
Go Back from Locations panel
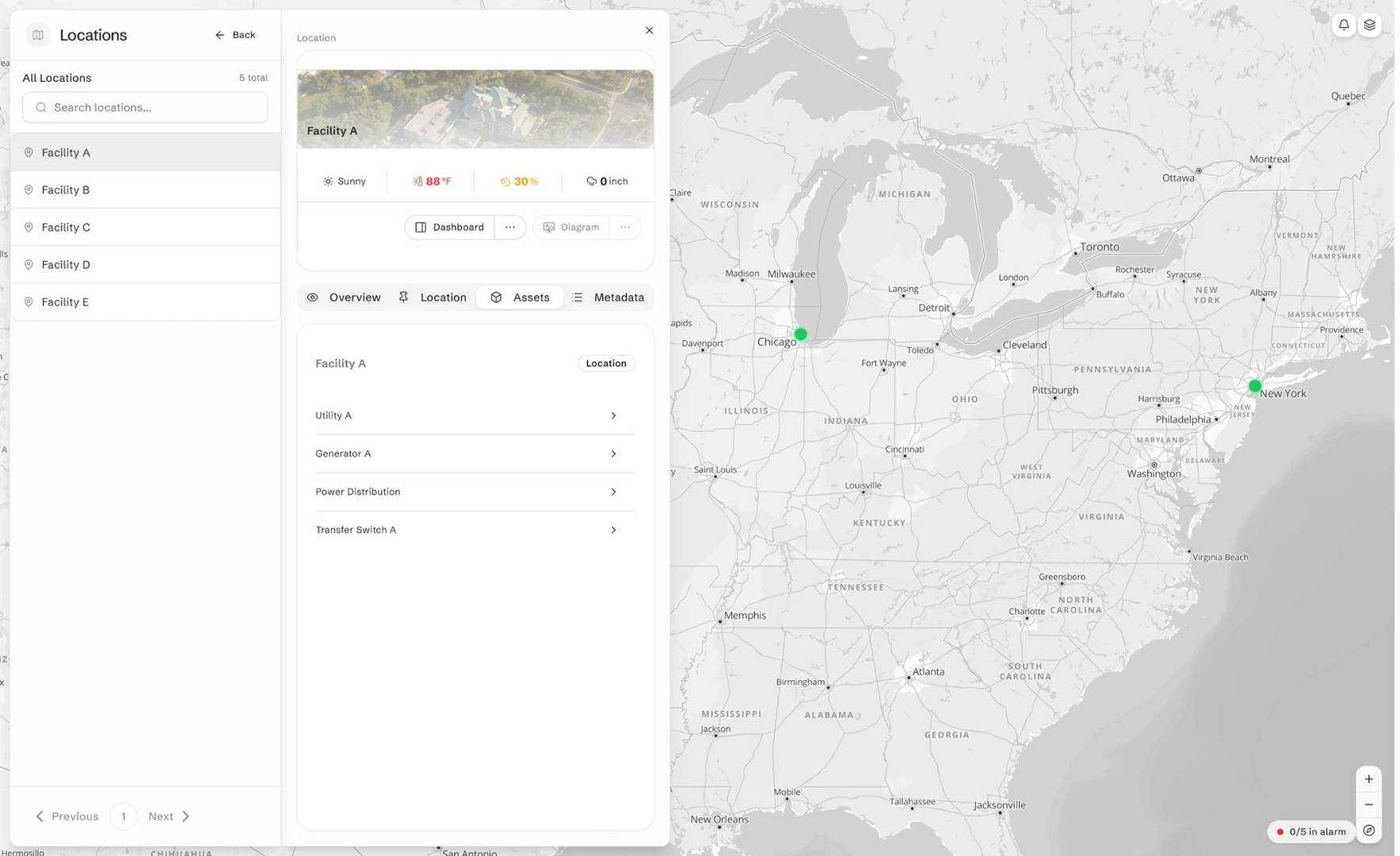[235, 35]
